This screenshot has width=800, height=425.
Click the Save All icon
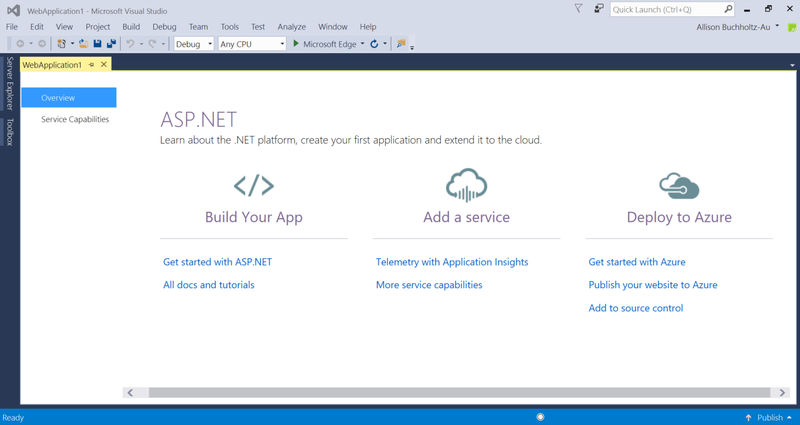pos(111,44)
